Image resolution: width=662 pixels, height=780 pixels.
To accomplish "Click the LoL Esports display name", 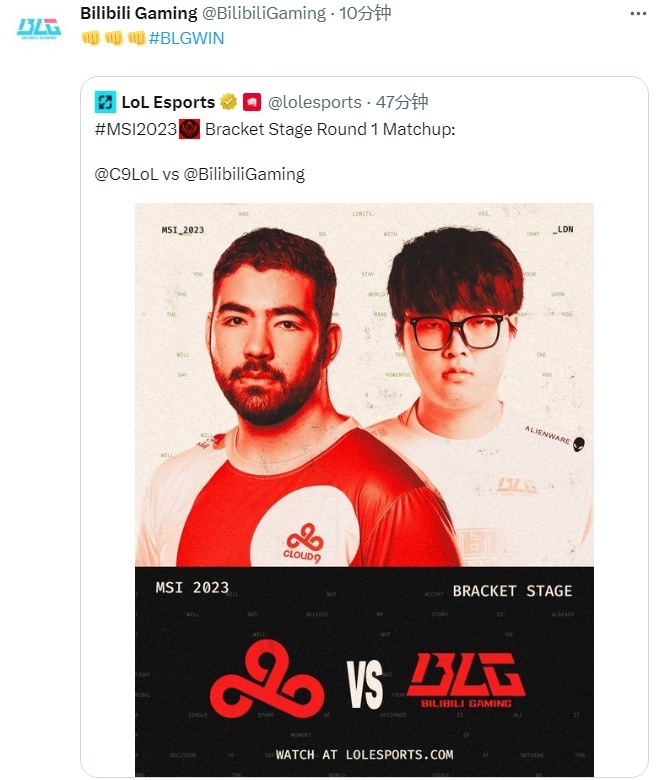I will coord(168,102).
